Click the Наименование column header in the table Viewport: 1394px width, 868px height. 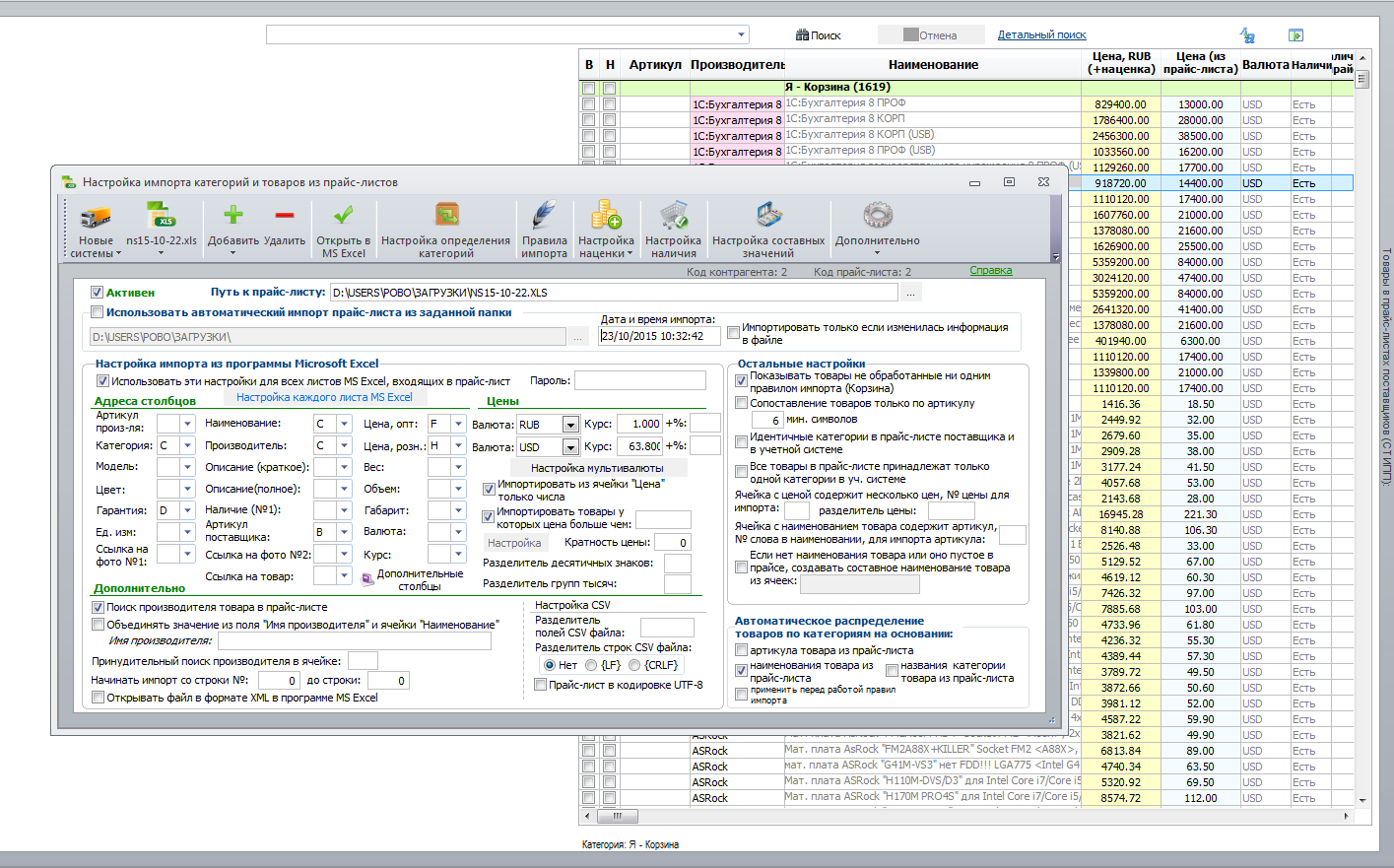[x=933, y=65]
